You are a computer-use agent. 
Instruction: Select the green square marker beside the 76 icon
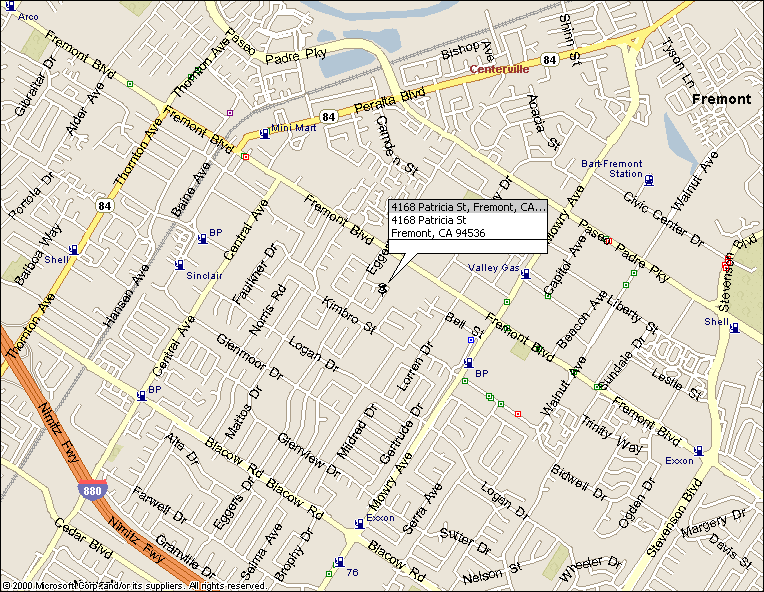point(329,574)
